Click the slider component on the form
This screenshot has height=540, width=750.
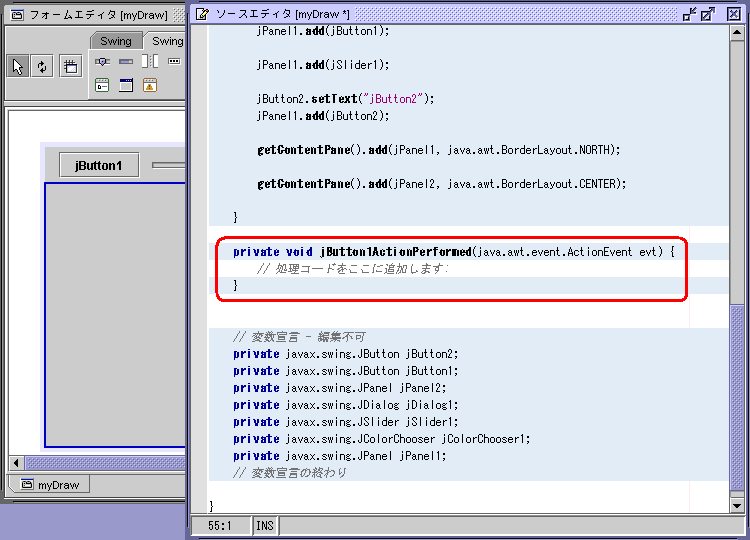tap(168, 165)
